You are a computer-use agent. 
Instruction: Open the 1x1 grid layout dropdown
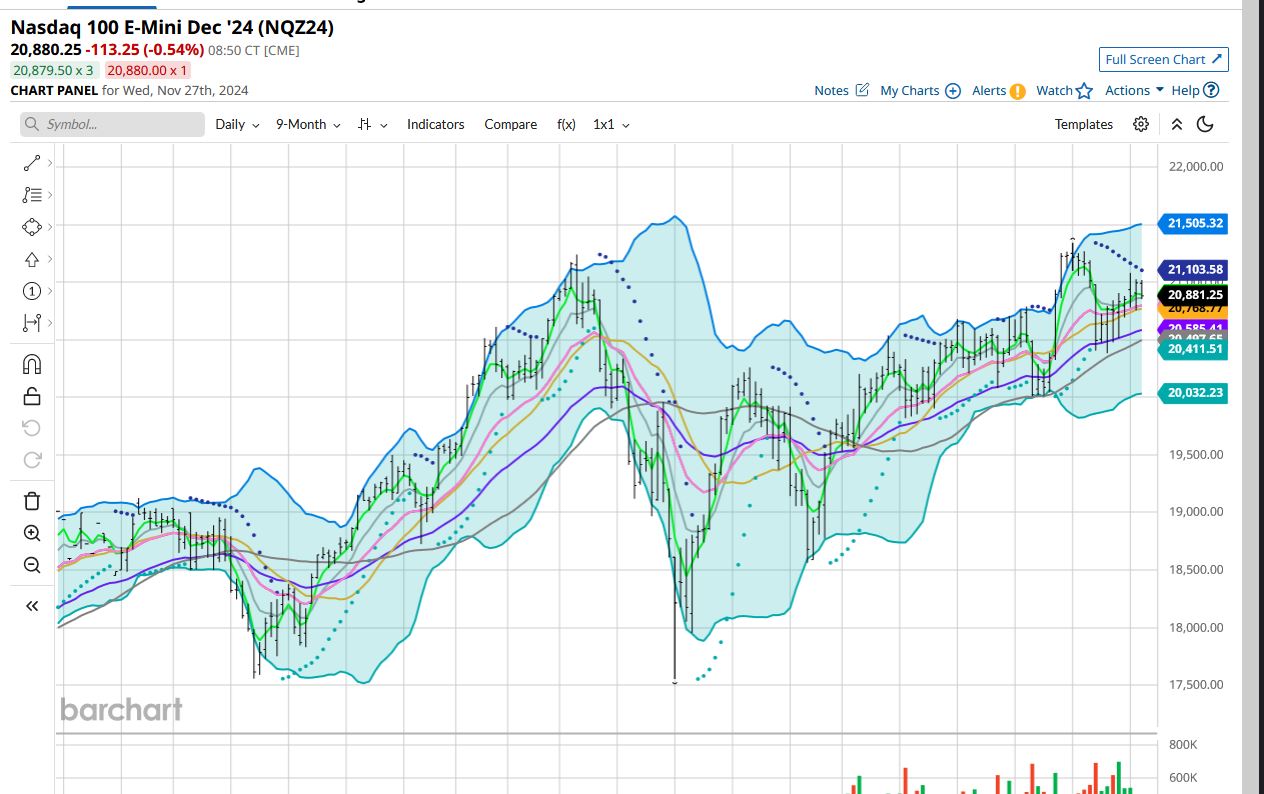tap(611, 124)
